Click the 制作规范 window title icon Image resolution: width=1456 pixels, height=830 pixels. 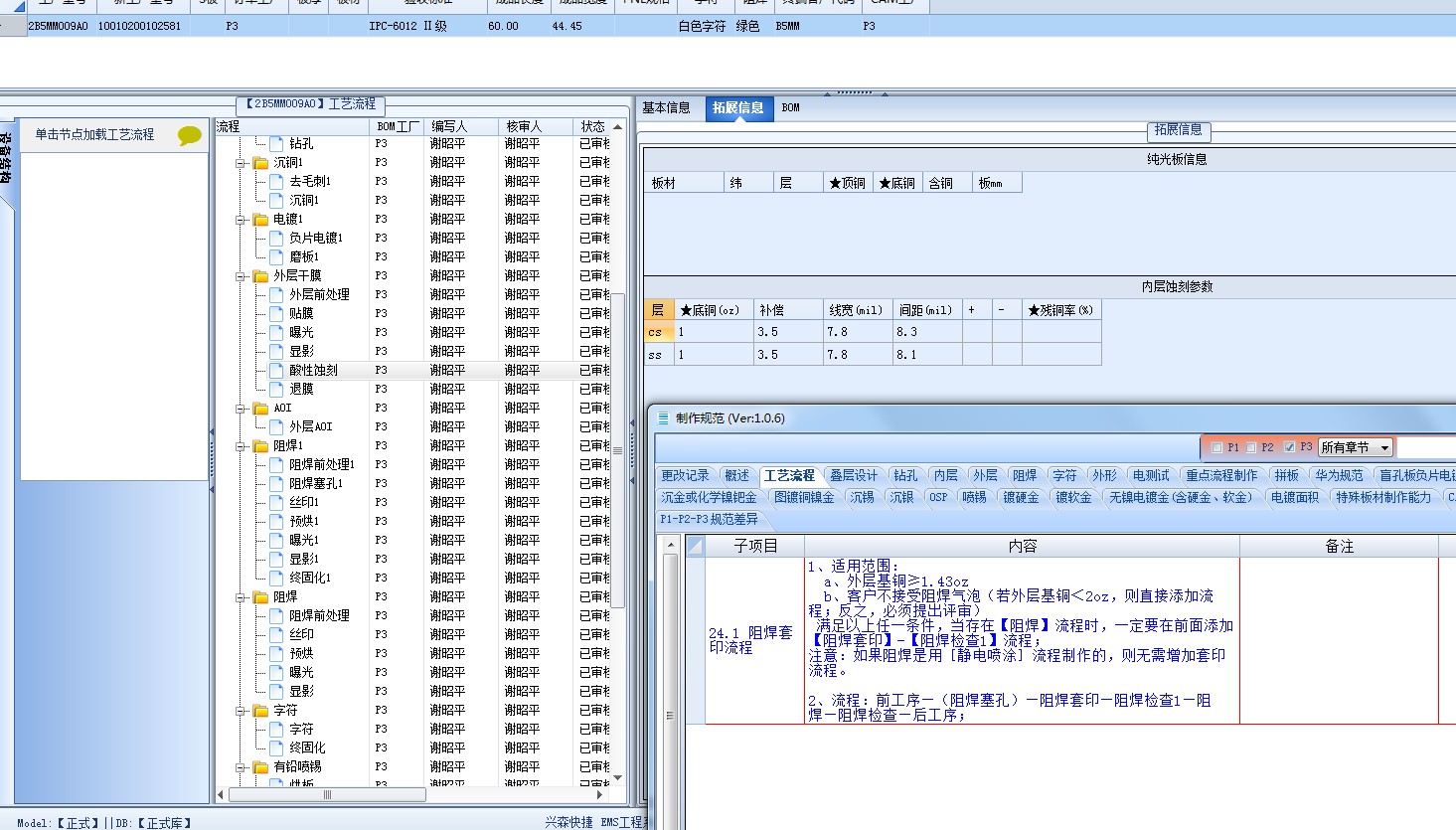[x=662, y=418]
